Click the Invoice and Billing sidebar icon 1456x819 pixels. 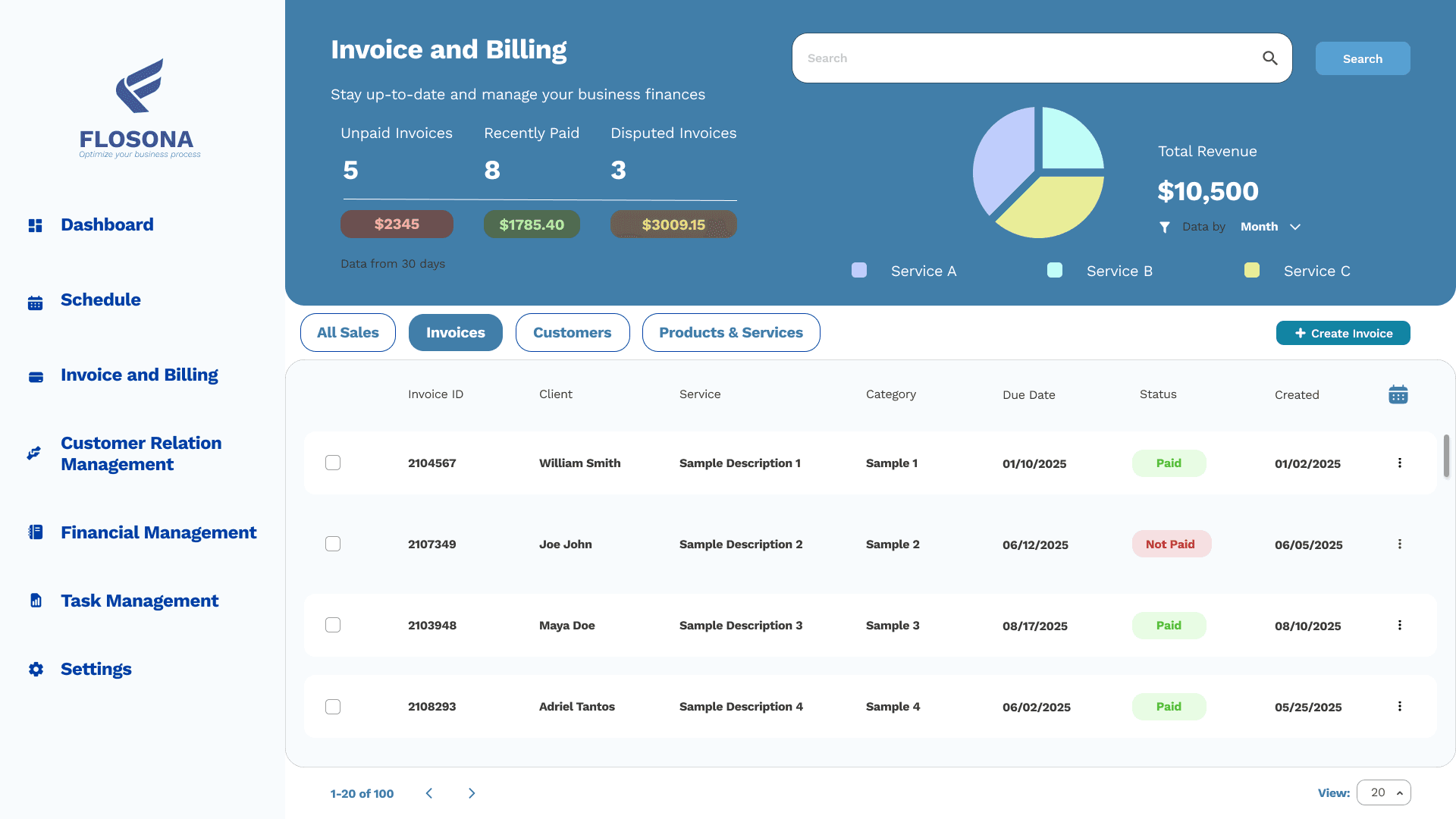pyautogui.click(x=35, y=376)
